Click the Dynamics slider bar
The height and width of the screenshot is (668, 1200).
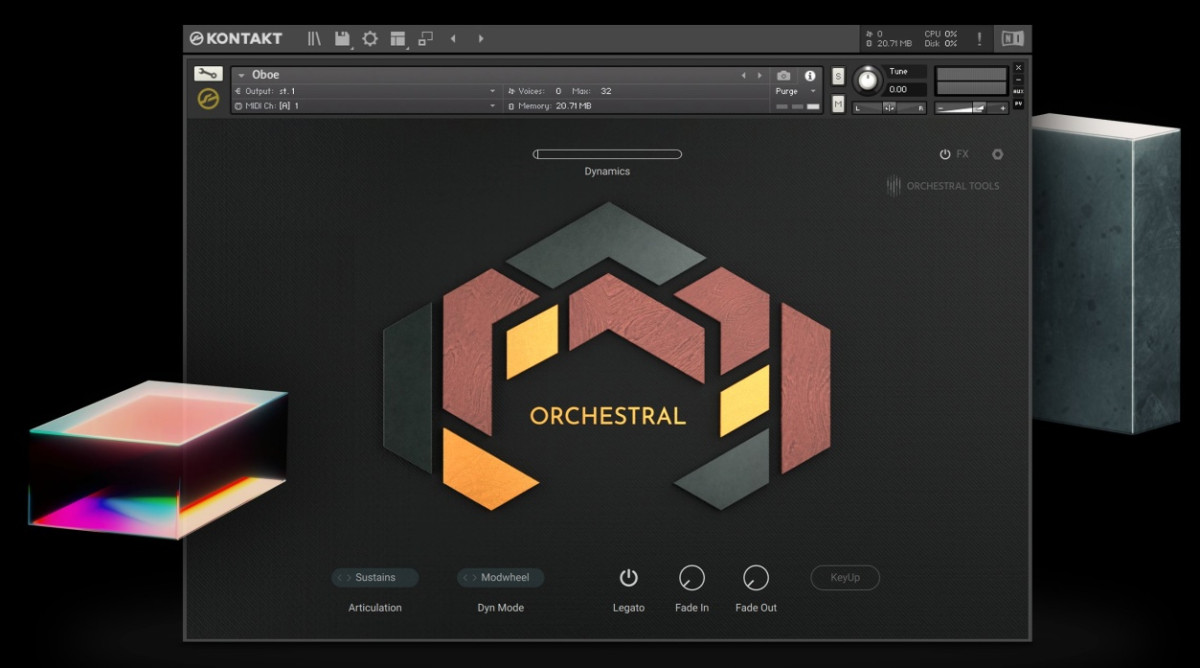(607, 154)
